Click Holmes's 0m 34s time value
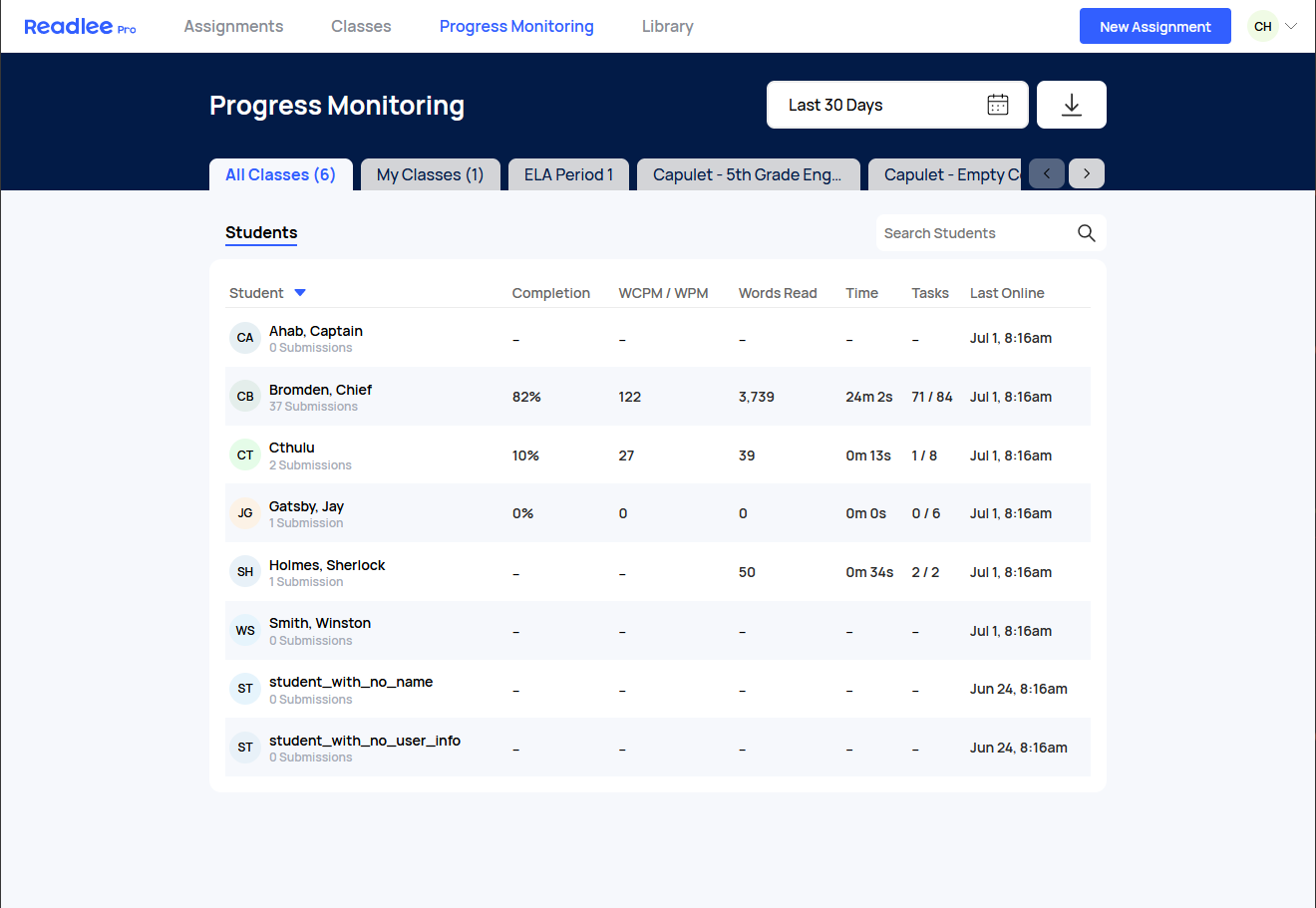 point(869,572)
